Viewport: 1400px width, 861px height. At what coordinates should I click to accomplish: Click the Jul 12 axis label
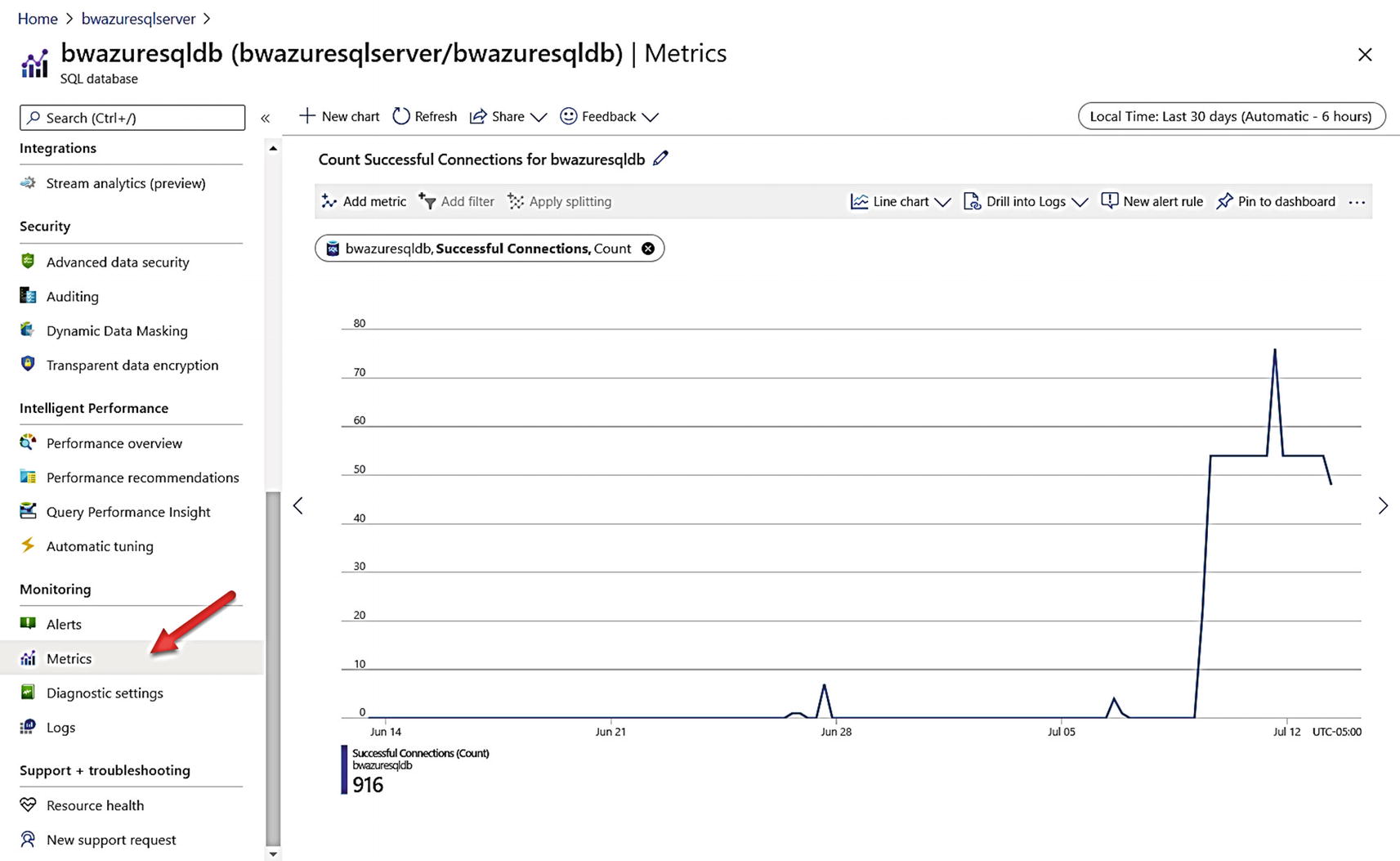pyautogui.click(x=1286, y=732)
